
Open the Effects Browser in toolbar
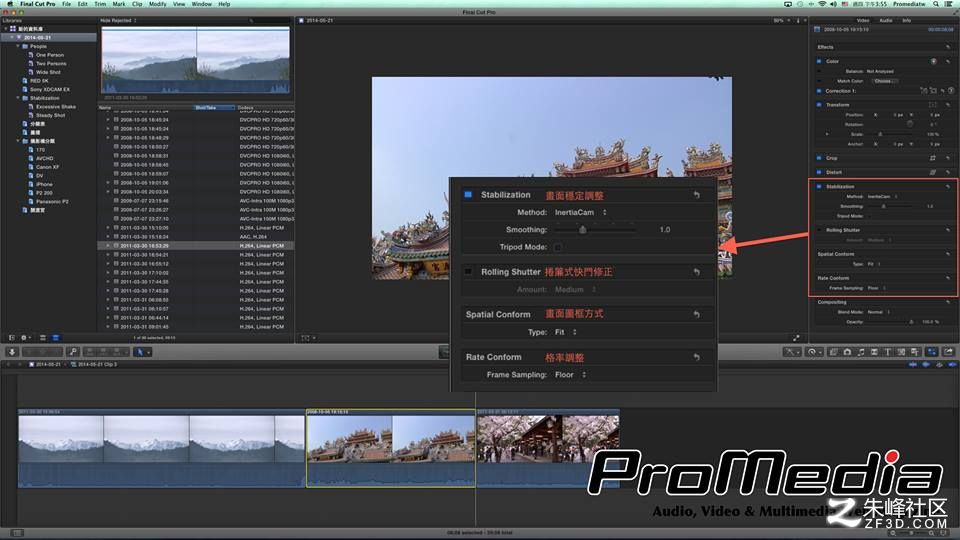pos(834,352)
